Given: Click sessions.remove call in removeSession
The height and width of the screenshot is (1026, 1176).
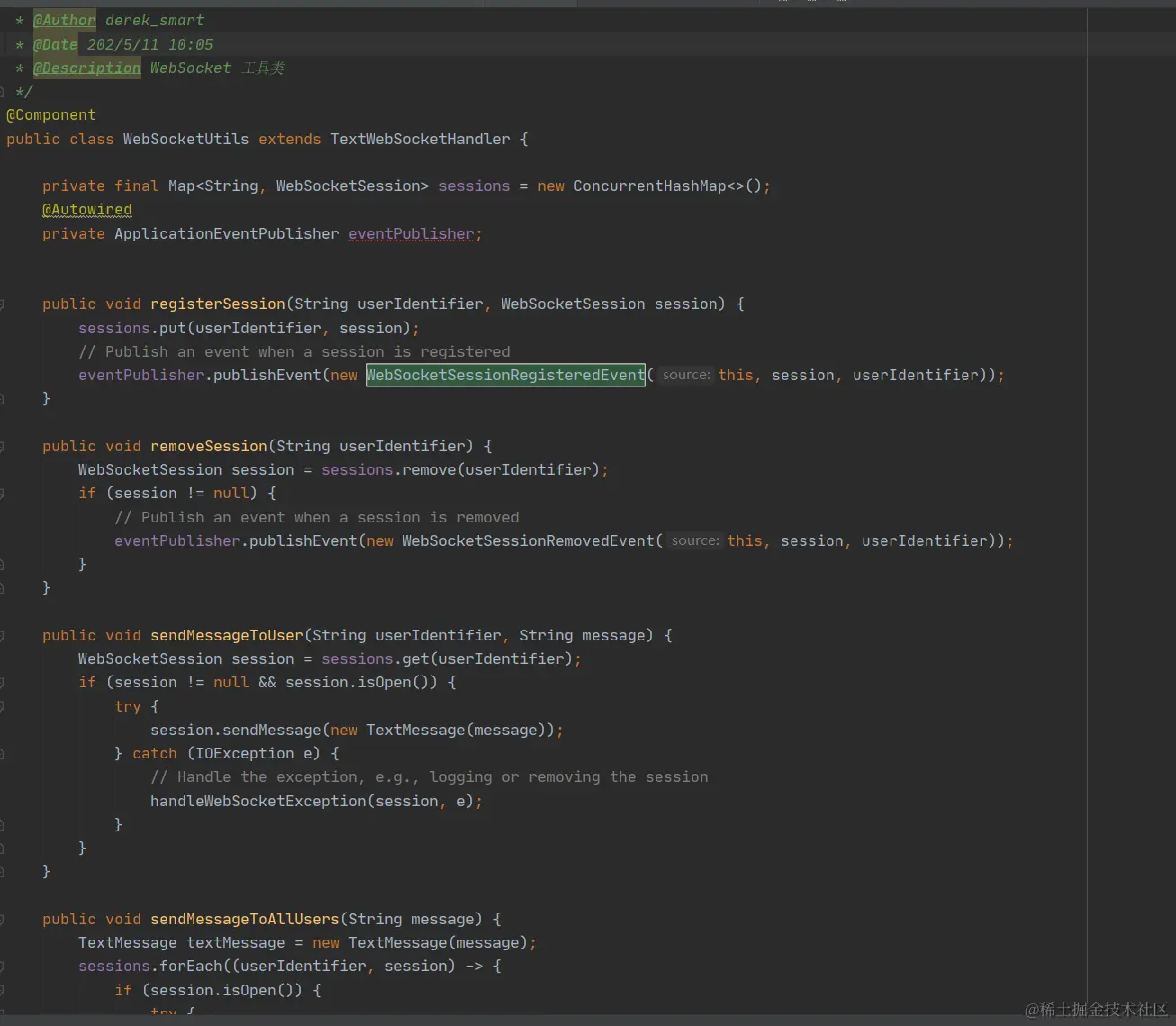Looking at the screenshot, I should coord(389,470).
